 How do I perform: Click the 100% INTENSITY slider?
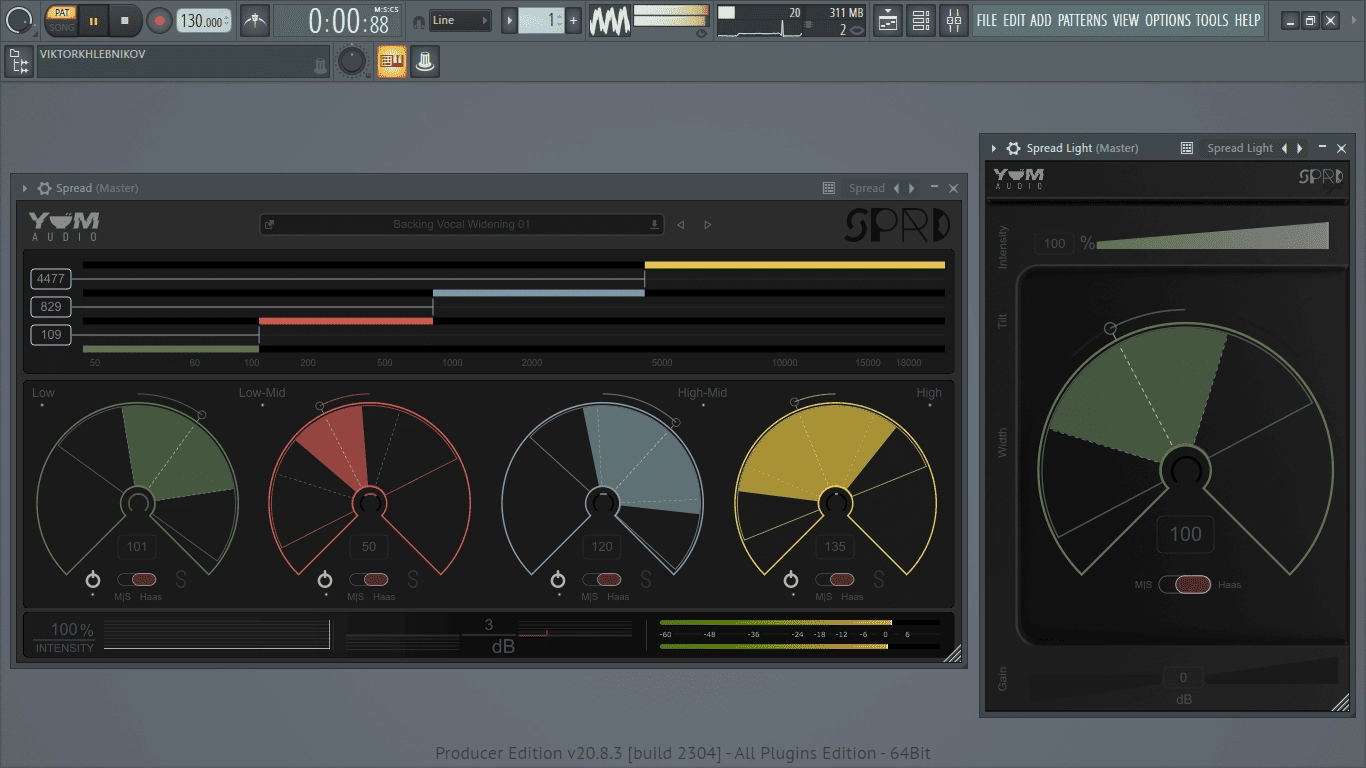[217, 634]
